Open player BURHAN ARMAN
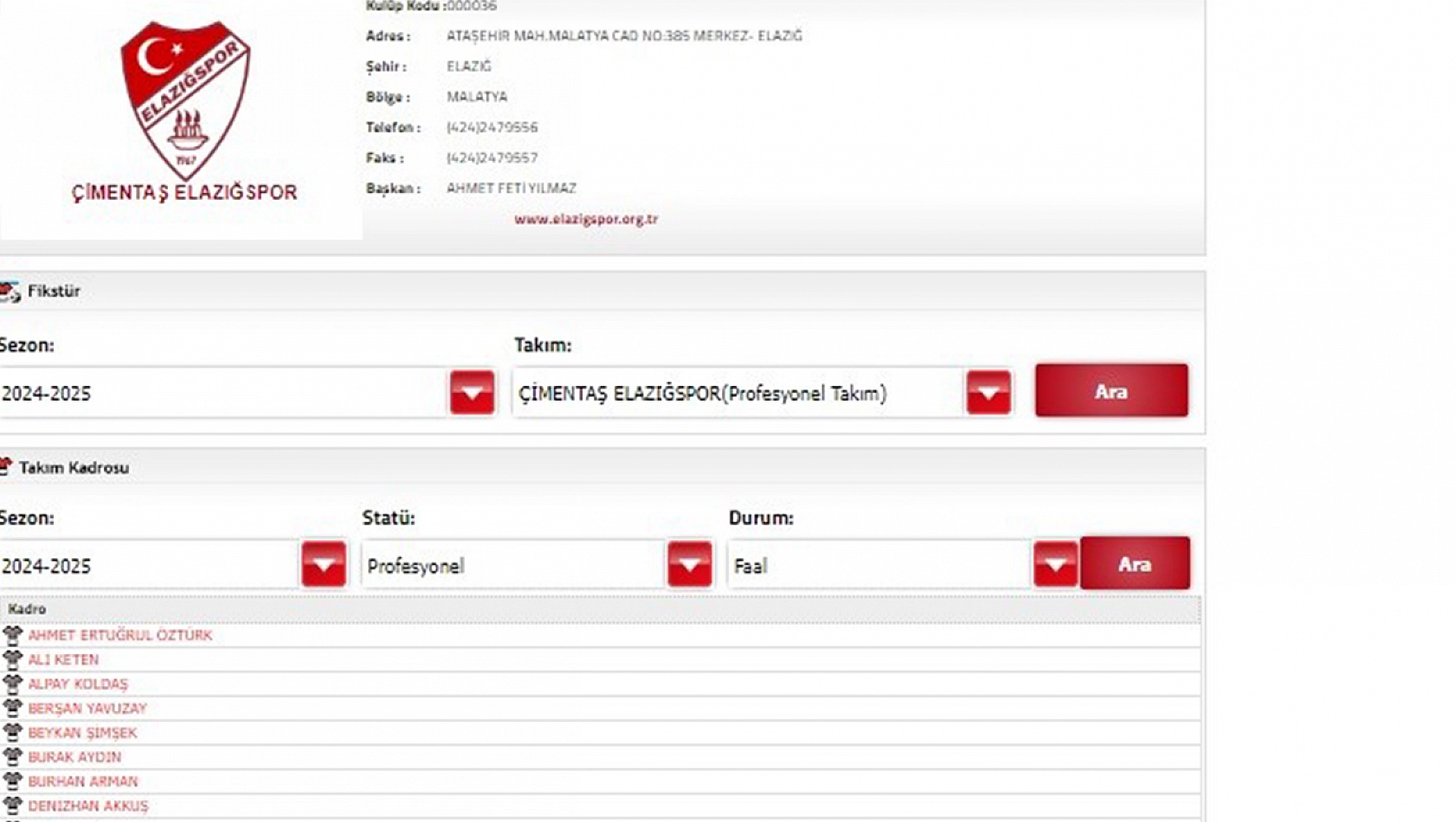Viewport: 1456px width, 822px height. [x=83, y=780]
